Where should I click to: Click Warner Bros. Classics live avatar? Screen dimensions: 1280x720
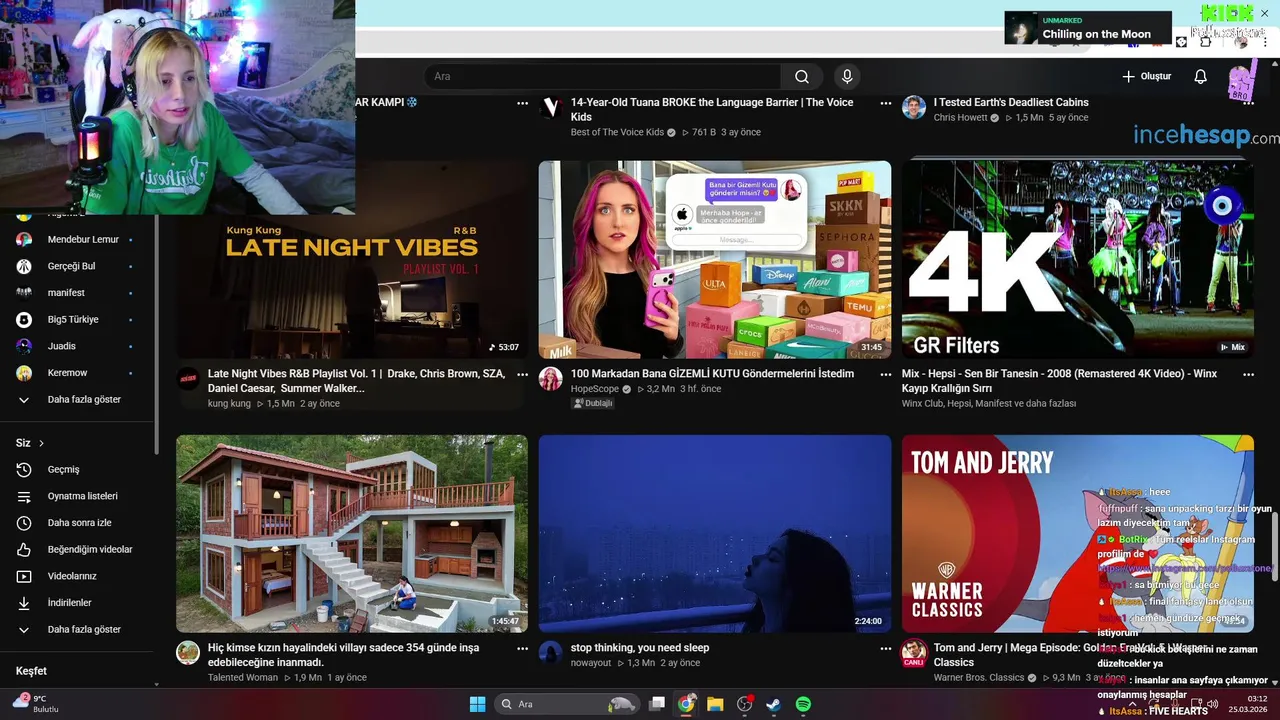tap(914, 654)
